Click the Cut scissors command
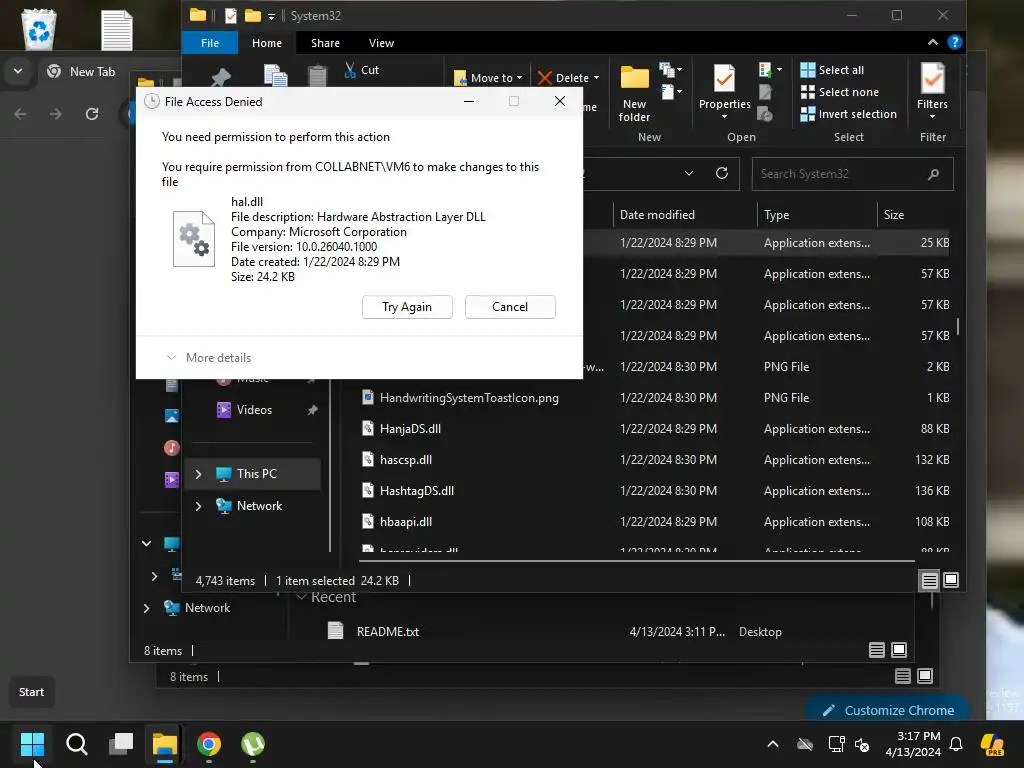This screenshot has height=768, width=1024. tap(362, 70)
